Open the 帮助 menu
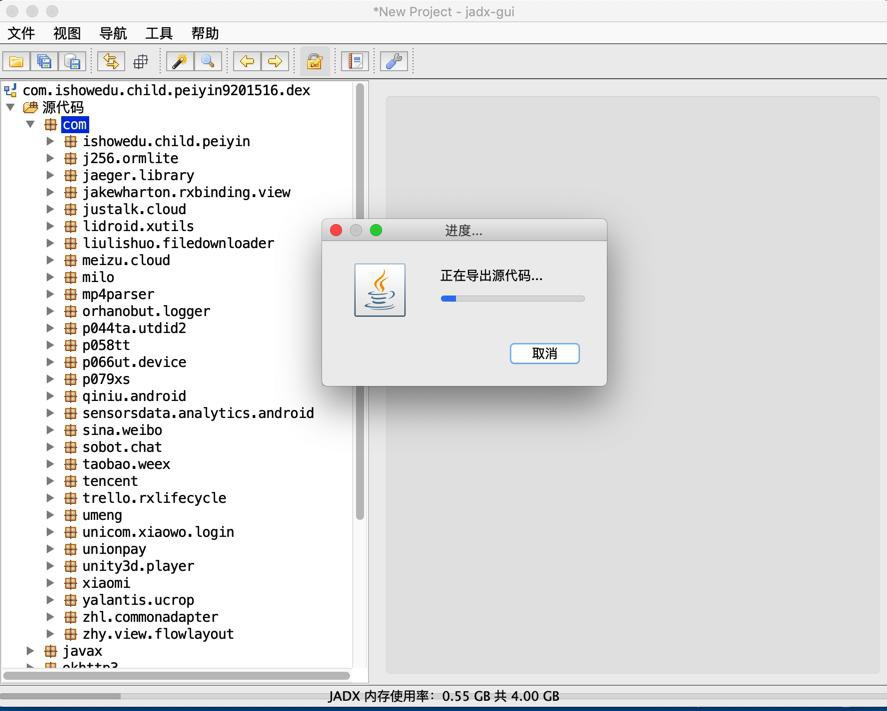The height and width of the screenshot is (711, 887). click(205, 33)
